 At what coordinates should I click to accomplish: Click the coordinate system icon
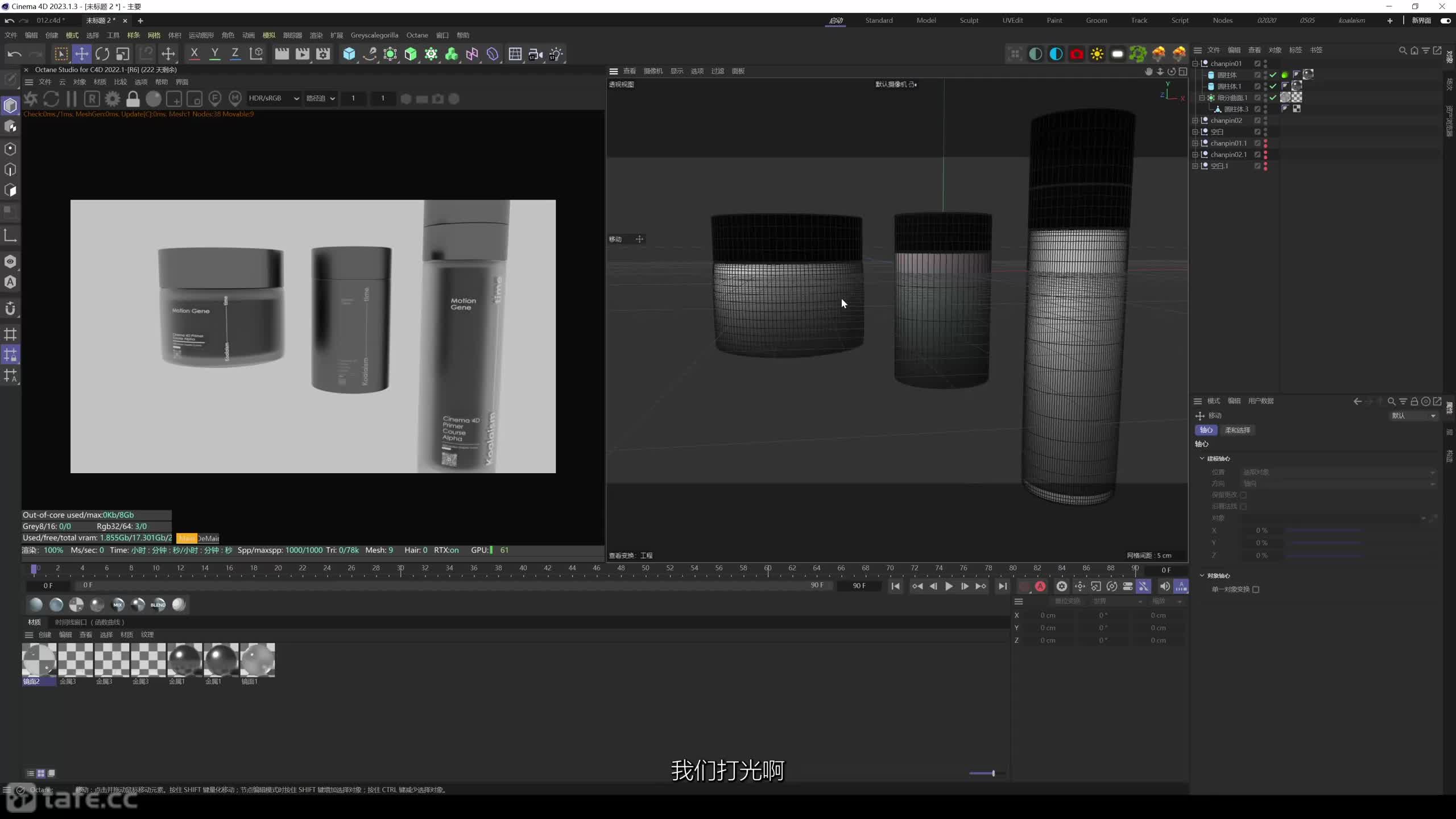click(257, 54)
